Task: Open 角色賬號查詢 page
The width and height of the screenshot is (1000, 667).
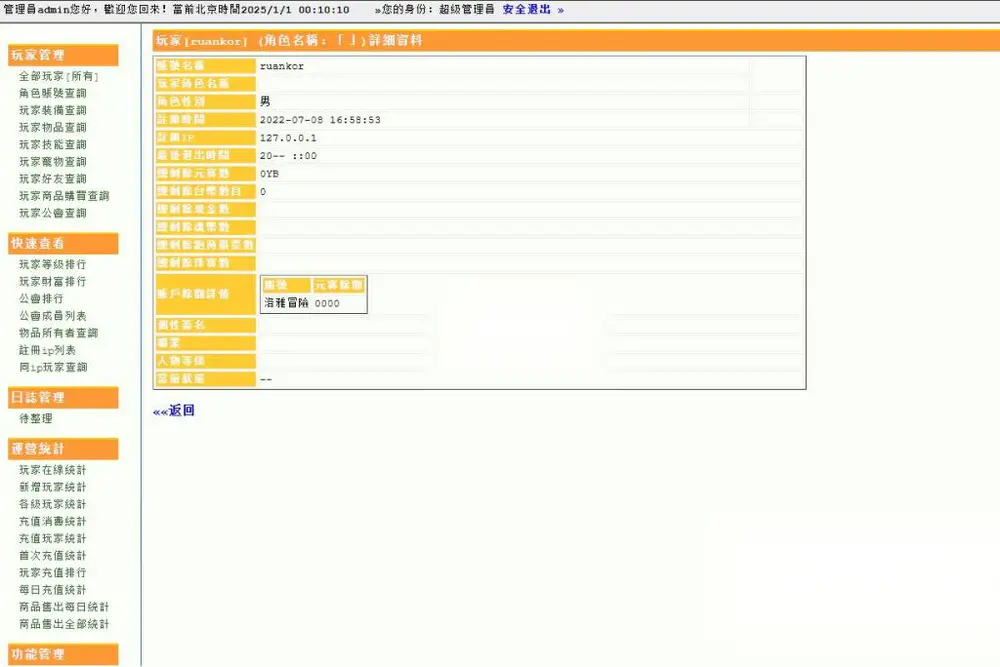Action: pos(53,93)
